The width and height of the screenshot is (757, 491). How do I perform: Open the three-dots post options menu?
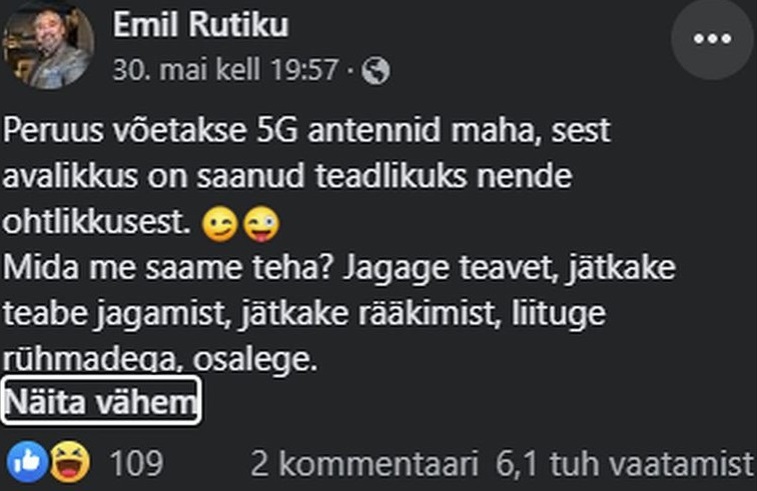coord(712,39)
